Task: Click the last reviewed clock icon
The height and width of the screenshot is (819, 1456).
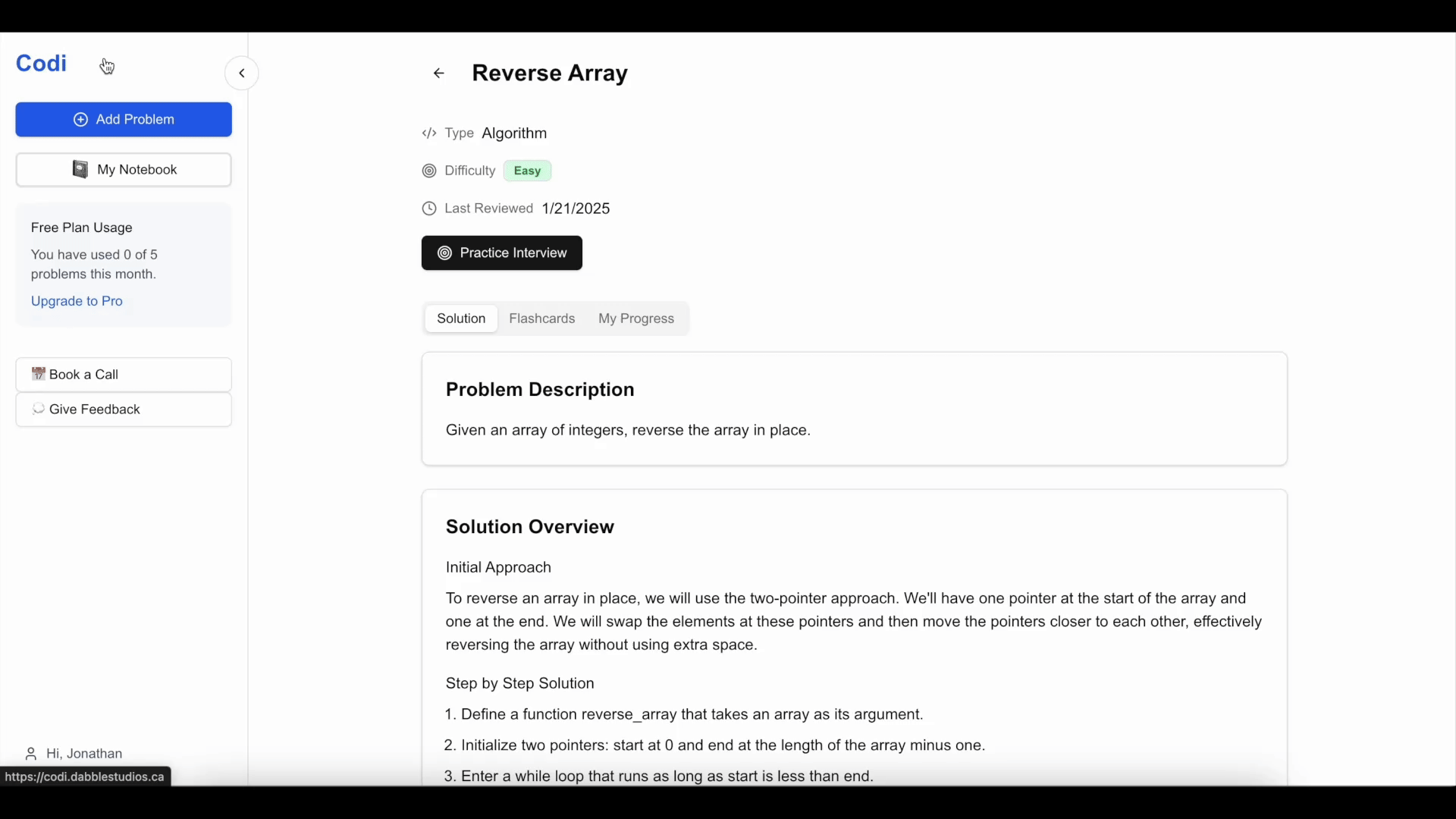Action: point(428,208)
